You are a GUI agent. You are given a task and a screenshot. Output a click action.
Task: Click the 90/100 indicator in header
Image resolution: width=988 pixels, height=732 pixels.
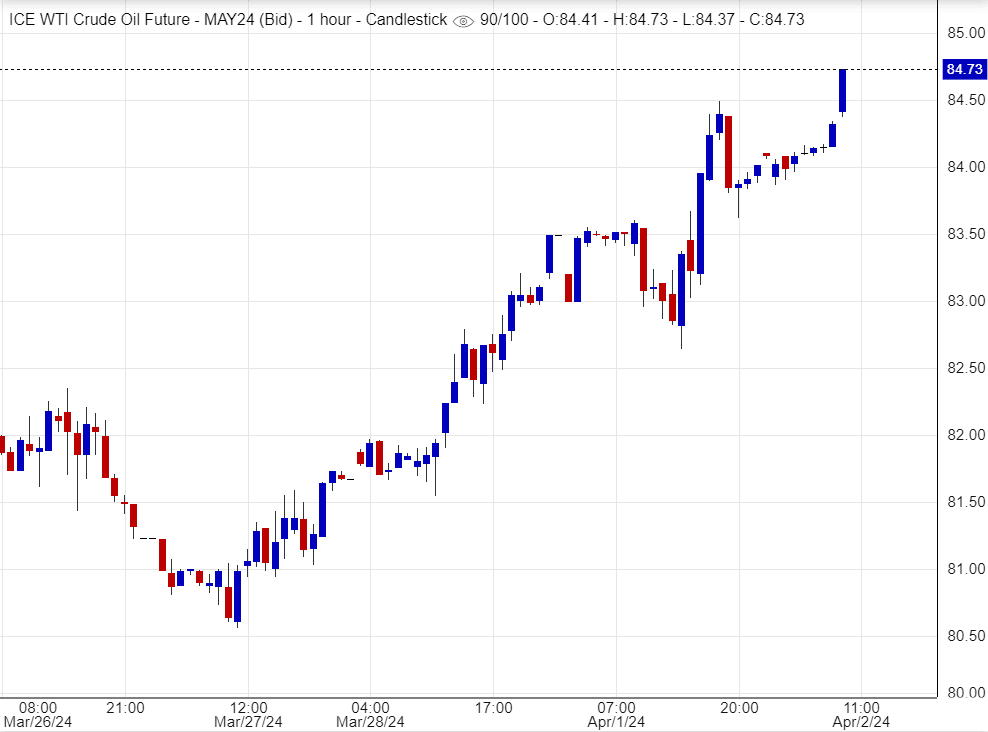505,20
